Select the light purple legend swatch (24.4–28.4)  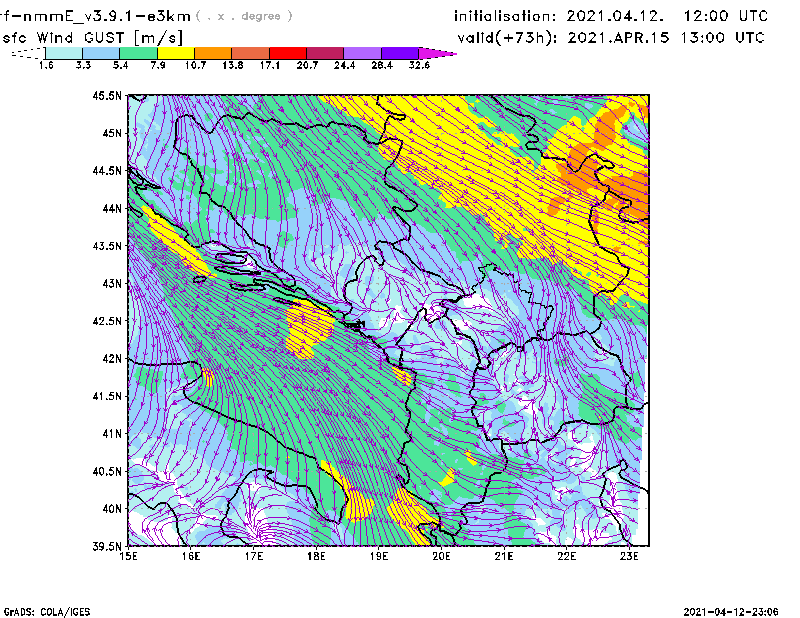click(362, 53)
